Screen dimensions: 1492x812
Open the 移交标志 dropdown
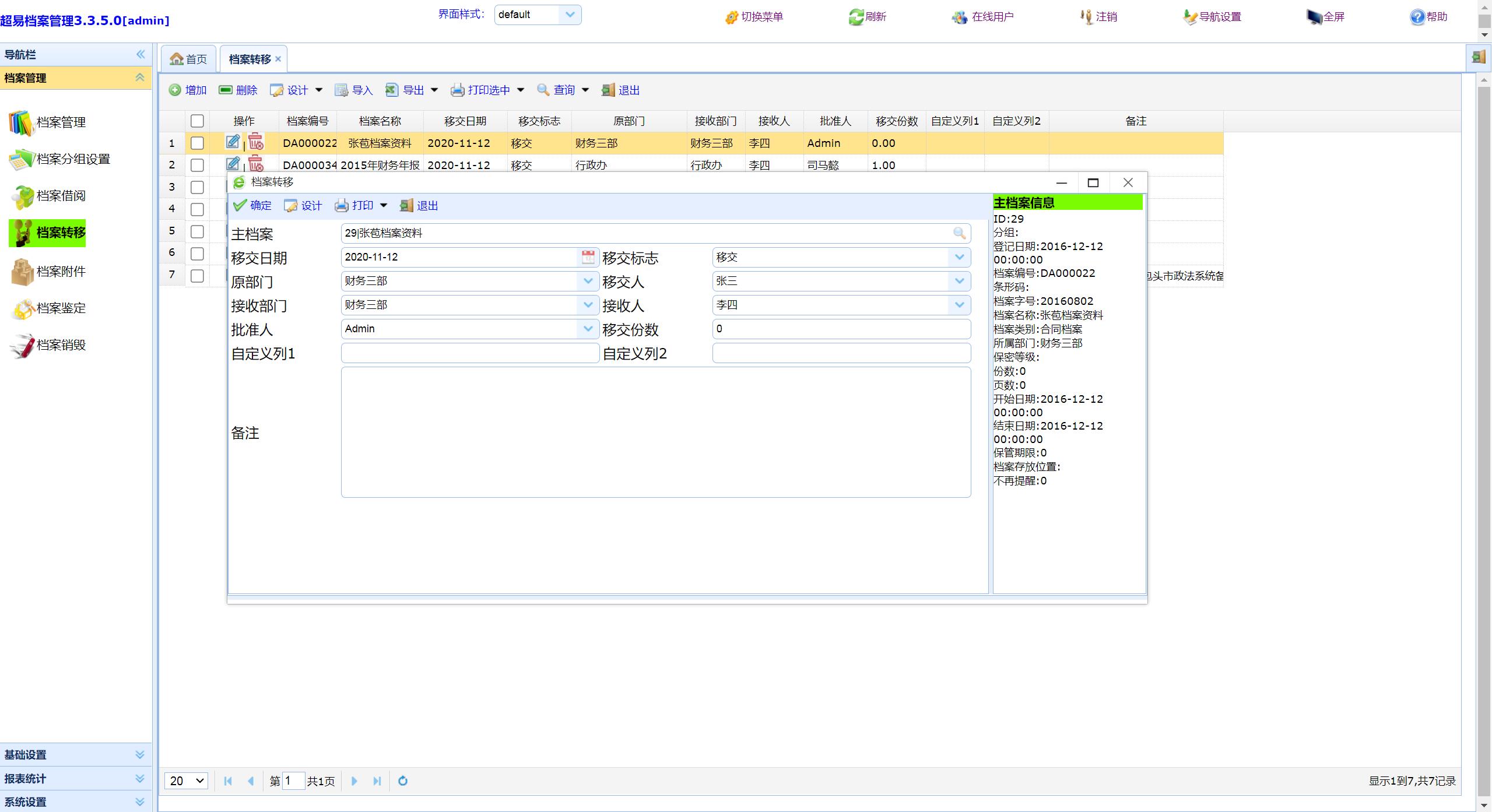[x=959, y=257]
